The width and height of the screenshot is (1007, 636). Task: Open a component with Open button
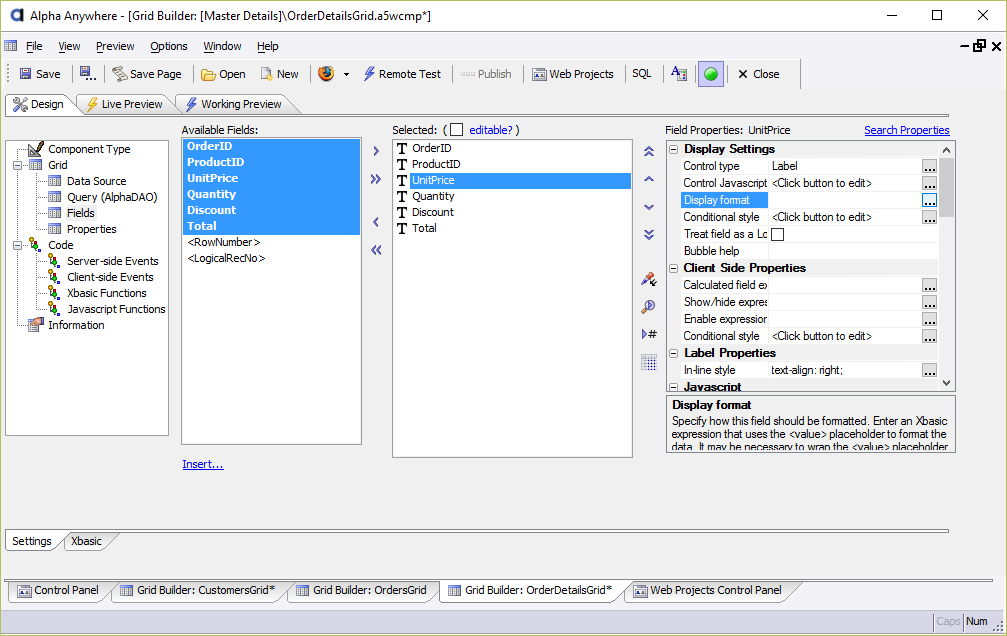tap(223, 74)
